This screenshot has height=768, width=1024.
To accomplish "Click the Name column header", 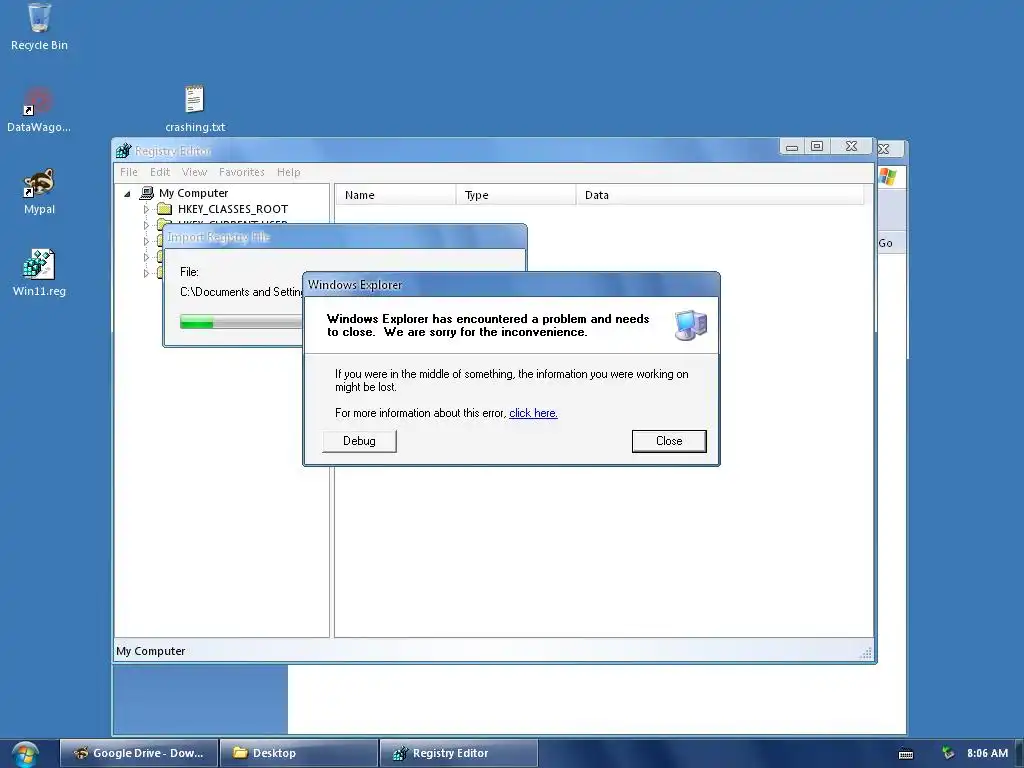I will pos(395,195).
